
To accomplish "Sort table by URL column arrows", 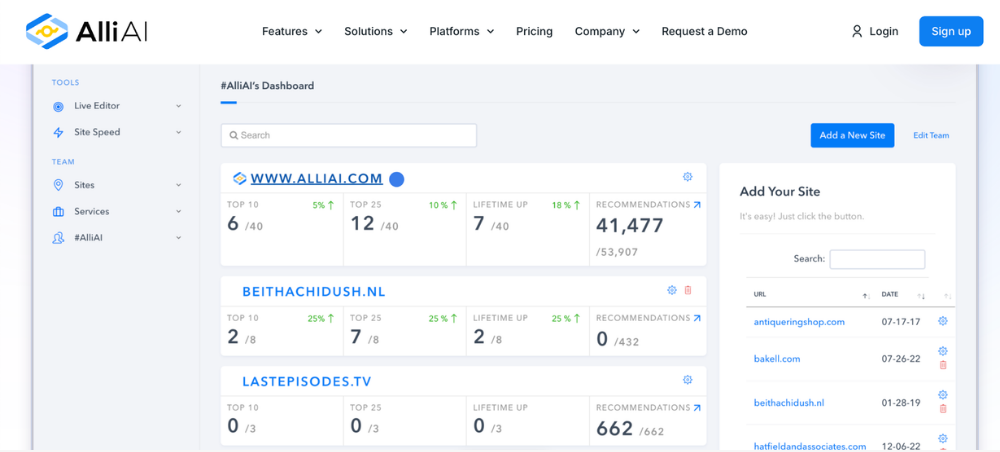I will tap(866, 296).
